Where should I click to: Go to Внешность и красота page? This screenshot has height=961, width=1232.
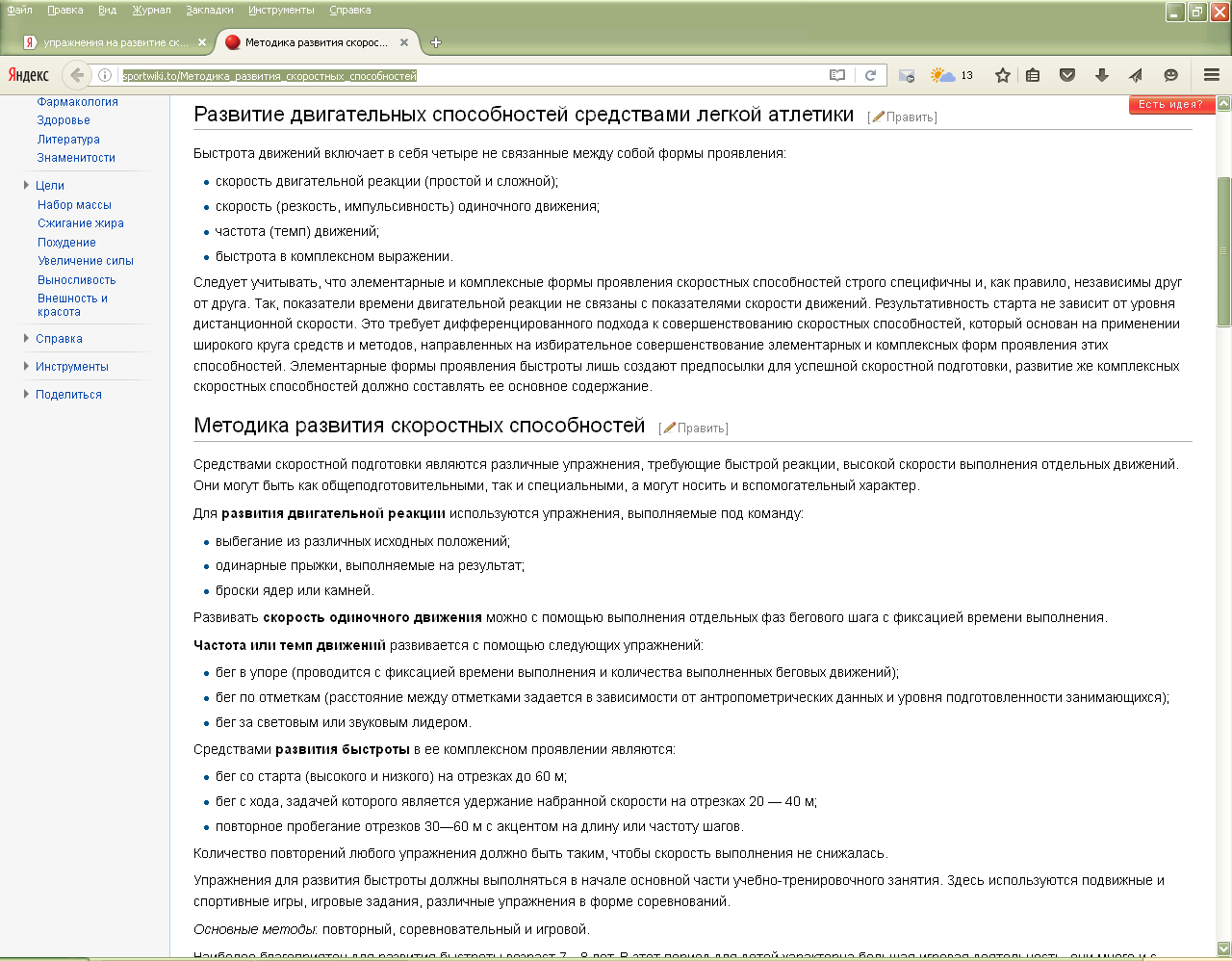click(x=72, y=305)
